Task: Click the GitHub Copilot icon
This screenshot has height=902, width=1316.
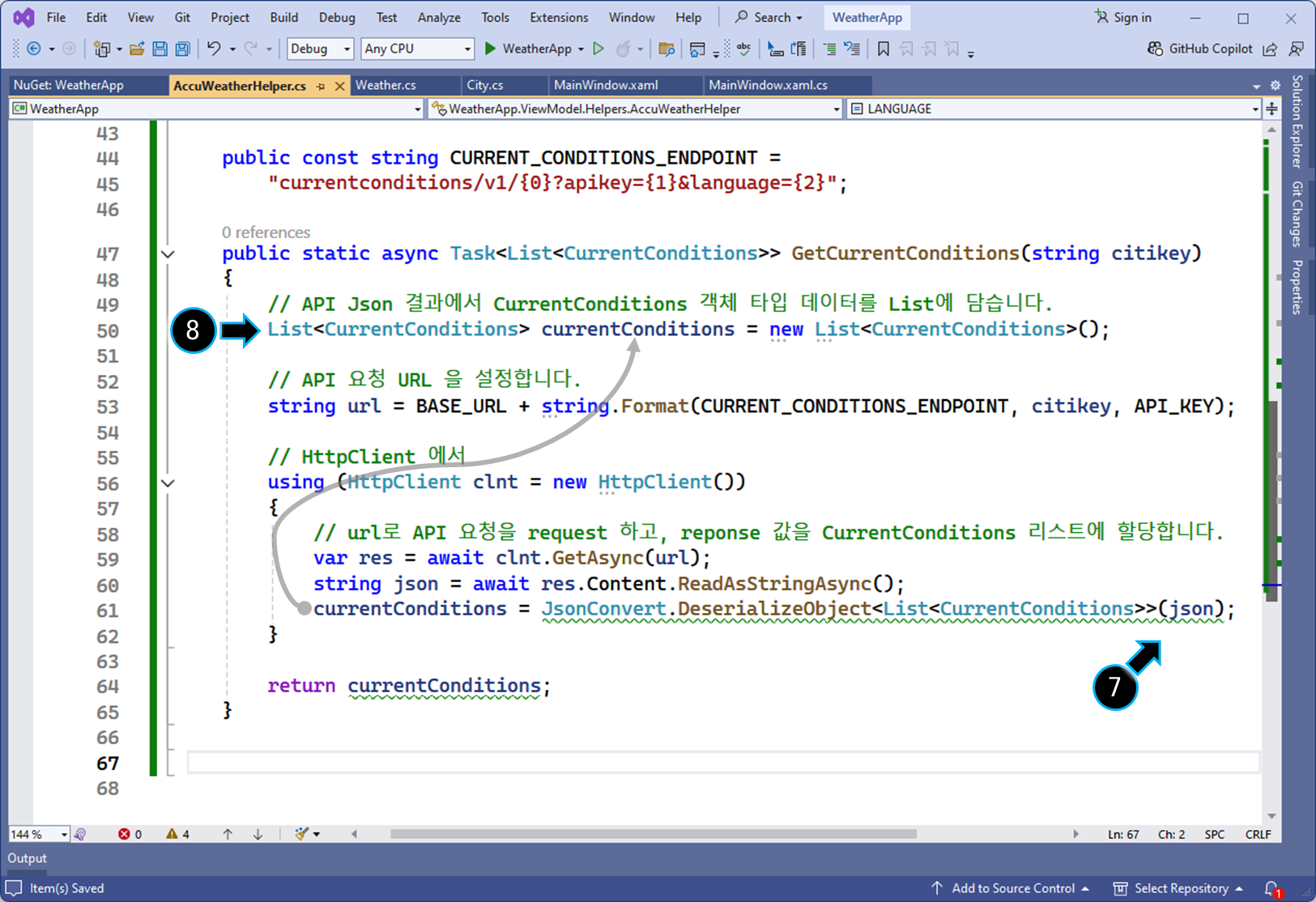Action: [x=1156, y=49]
